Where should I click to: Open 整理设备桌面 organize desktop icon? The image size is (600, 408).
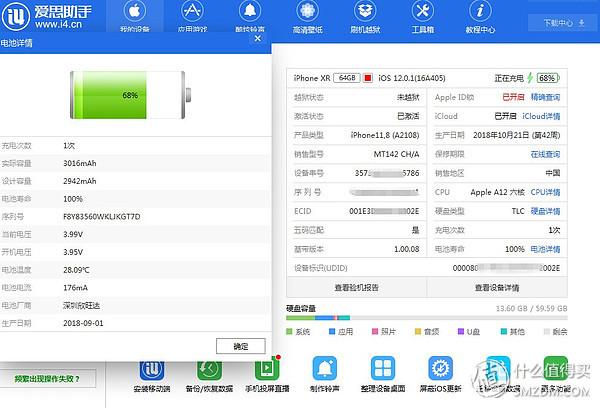383,374
